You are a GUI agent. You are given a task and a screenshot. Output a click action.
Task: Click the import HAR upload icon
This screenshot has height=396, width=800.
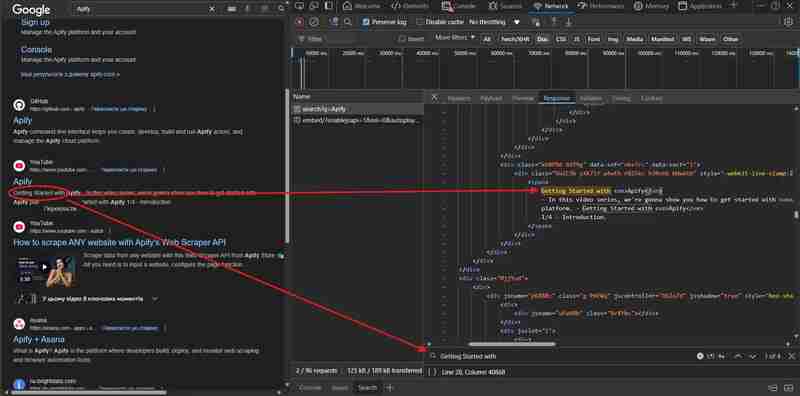(x=554, y=22)
